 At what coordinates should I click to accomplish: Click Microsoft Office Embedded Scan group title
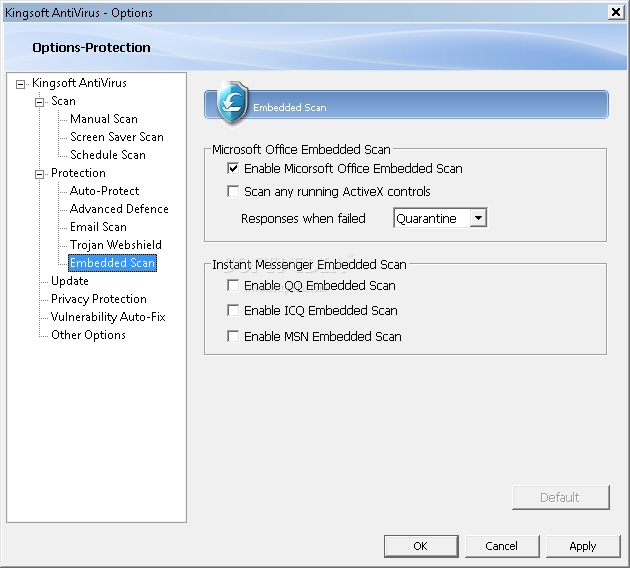coord(301,149)
